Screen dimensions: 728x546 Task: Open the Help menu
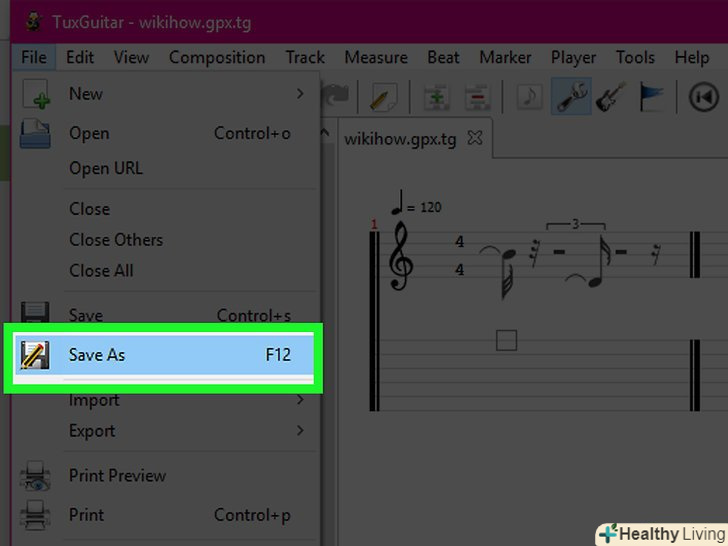[x=692, y=58]
